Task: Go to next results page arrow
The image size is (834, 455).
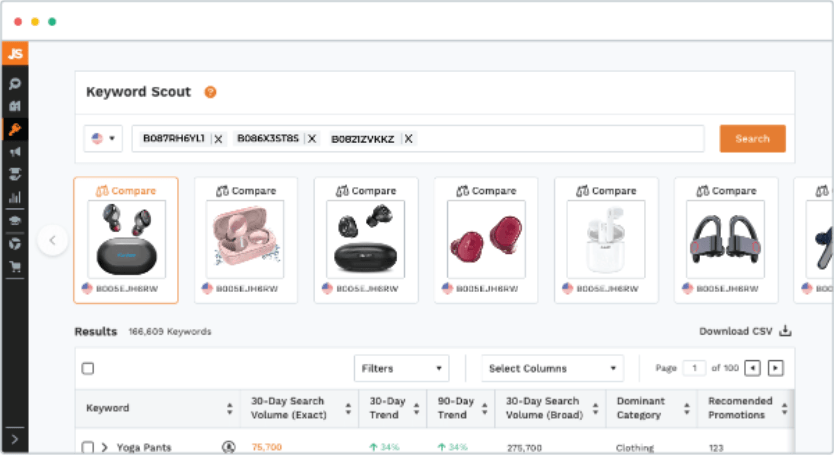Action: (775, 368)
